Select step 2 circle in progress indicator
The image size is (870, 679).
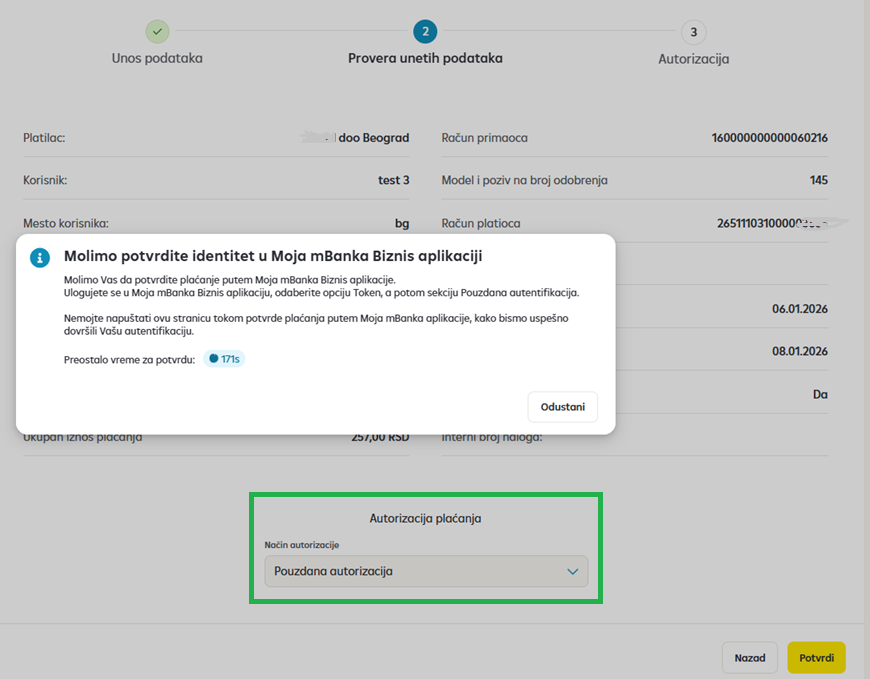[x=425, y=32]
